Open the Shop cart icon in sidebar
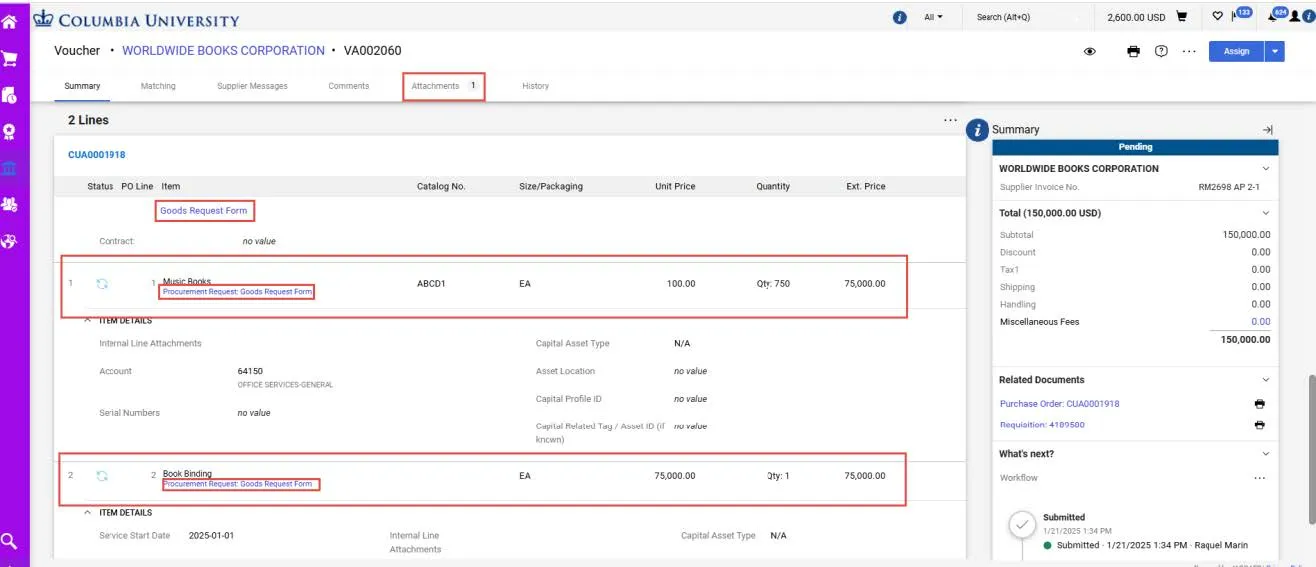Viewport: 1316px width, 567px height. pyautogui.click(x=9, y=58)
